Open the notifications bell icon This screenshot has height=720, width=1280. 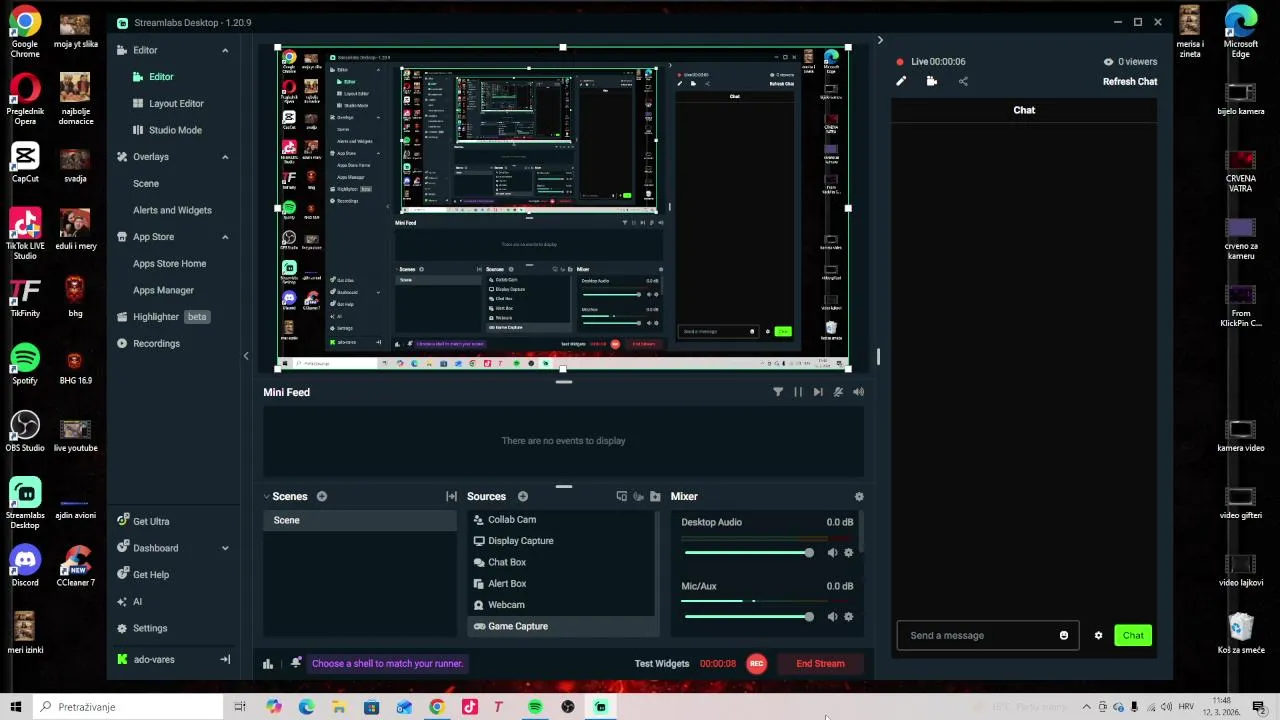click(296, 663)
